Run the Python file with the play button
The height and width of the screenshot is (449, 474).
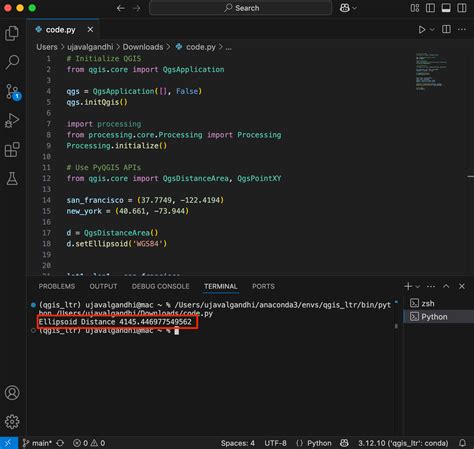422,30
